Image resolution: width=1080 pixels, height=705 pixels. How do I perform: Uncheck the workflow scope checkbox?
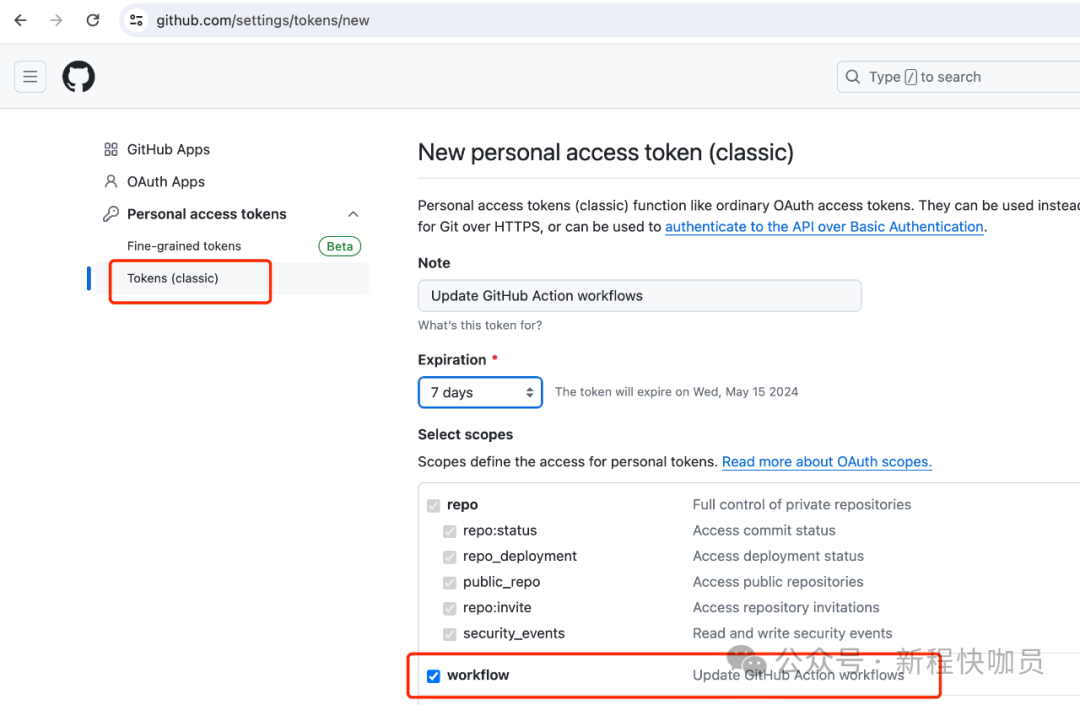(x=433, y=675)
